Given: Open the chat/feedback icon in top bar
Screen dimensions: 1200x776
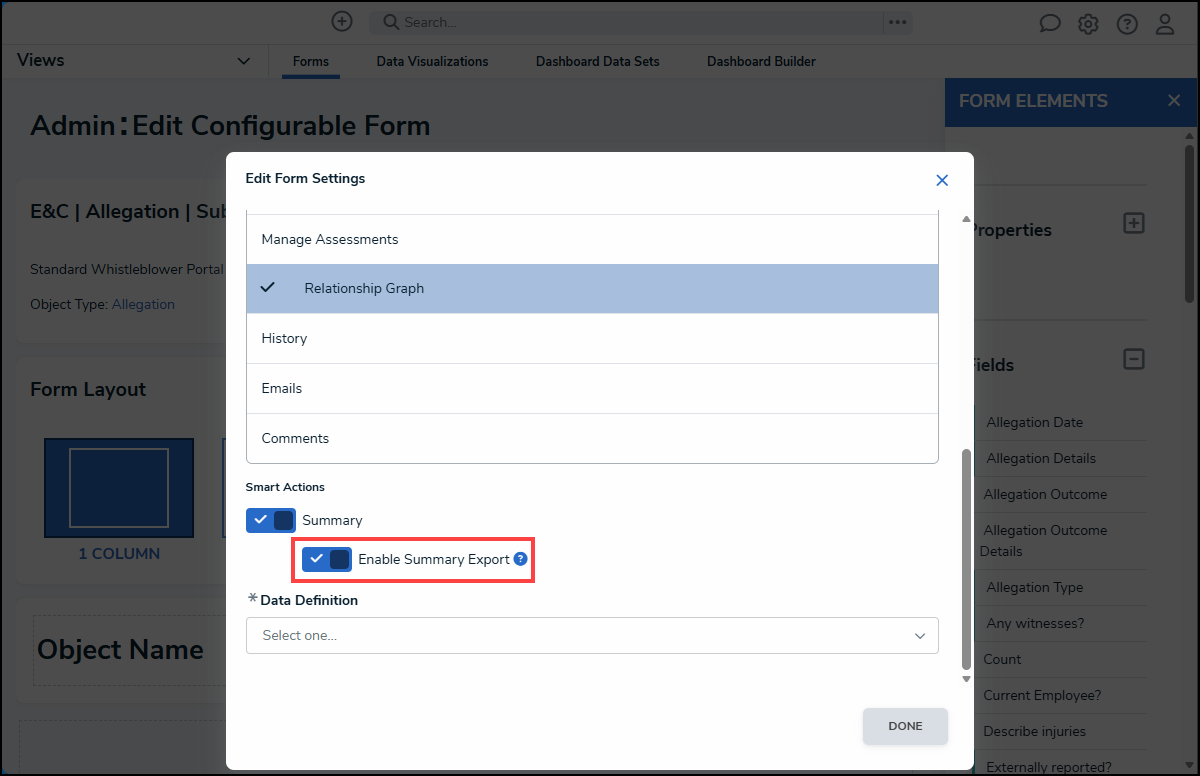Looking at the screenshot, I should pos(1050,22).
